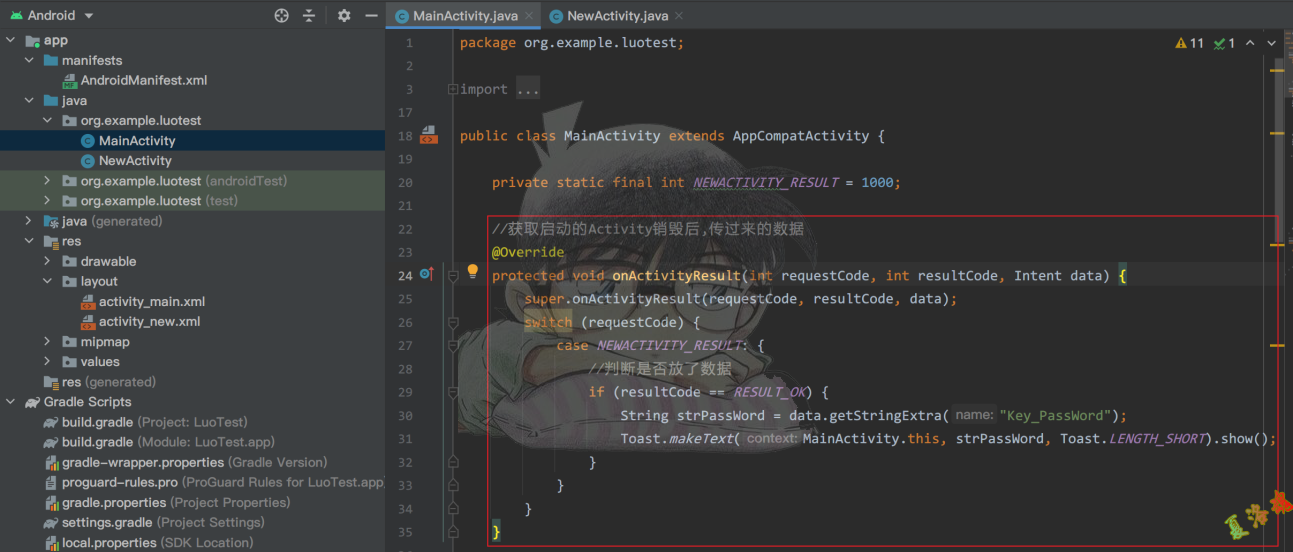Switch to the NewActivity.java tab
This screenshot has height=552, width=1293.
click(616, 16)
